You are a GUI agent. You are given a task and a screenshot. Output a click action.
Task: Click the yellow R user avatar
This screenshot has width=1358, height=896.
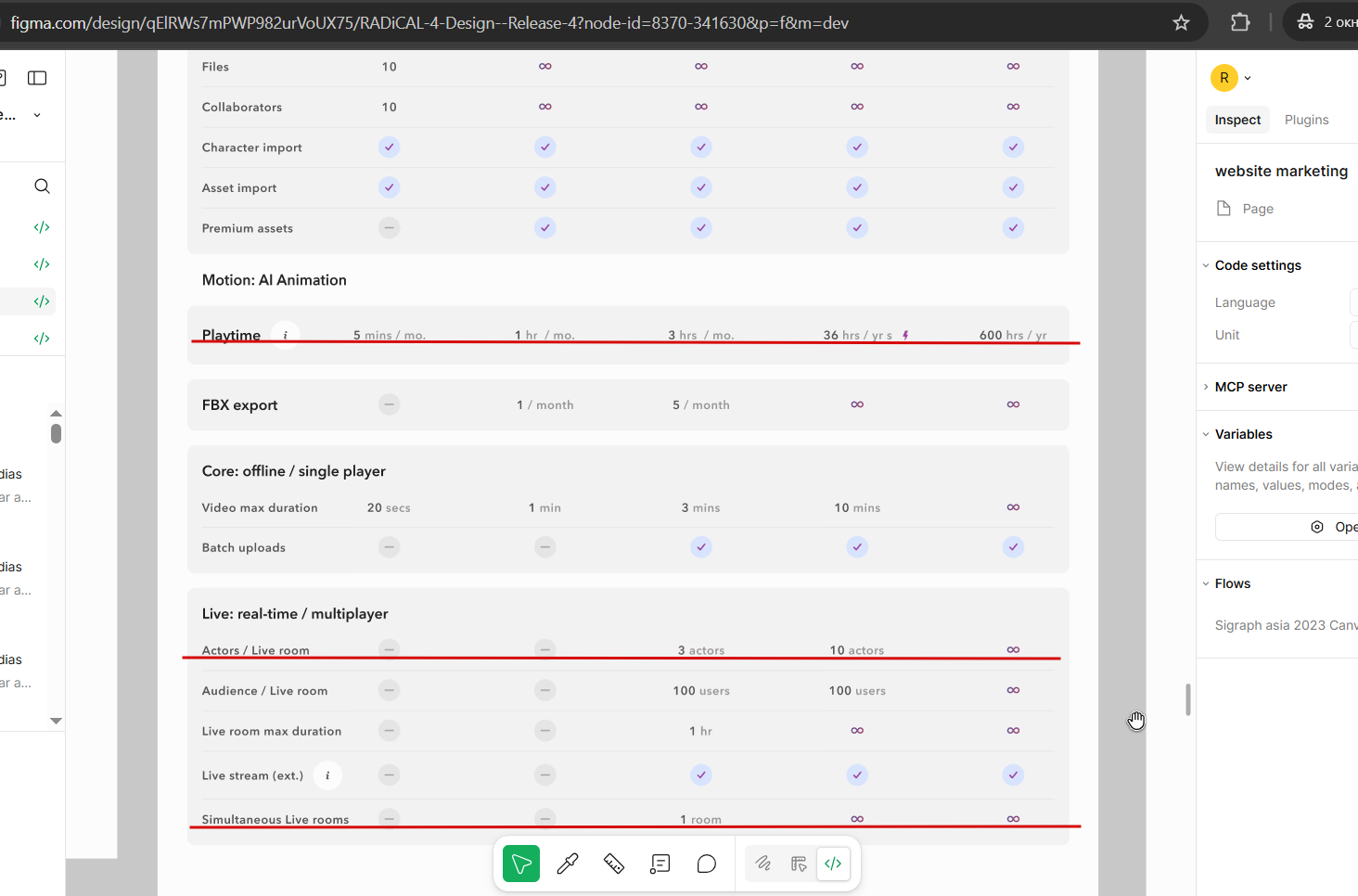(x=1224, y=78)
